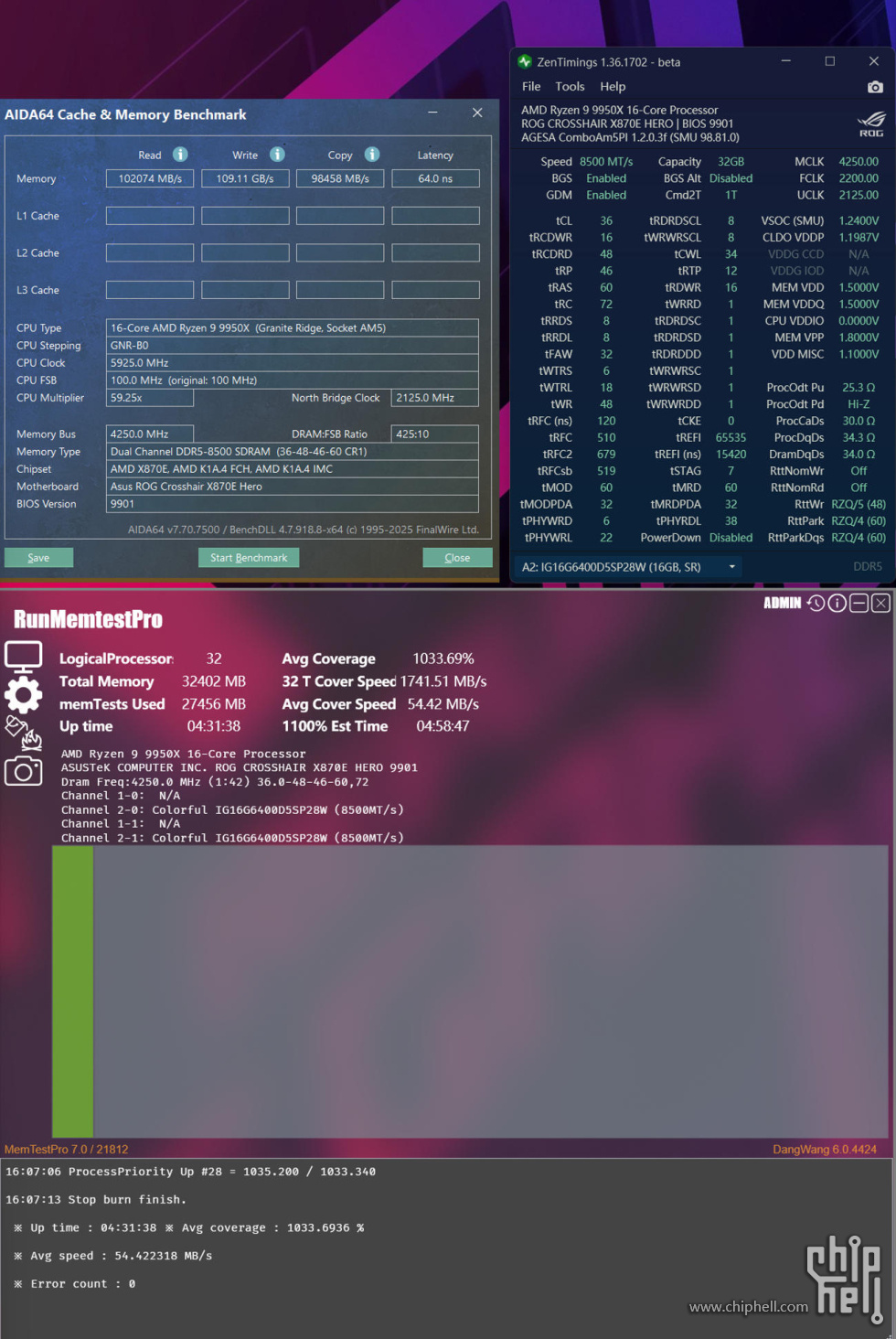The height and width of the screenshot is (1339, 896).
Task: Click the Speed value 8500 MT/s
Action: [x=606, y=162]
